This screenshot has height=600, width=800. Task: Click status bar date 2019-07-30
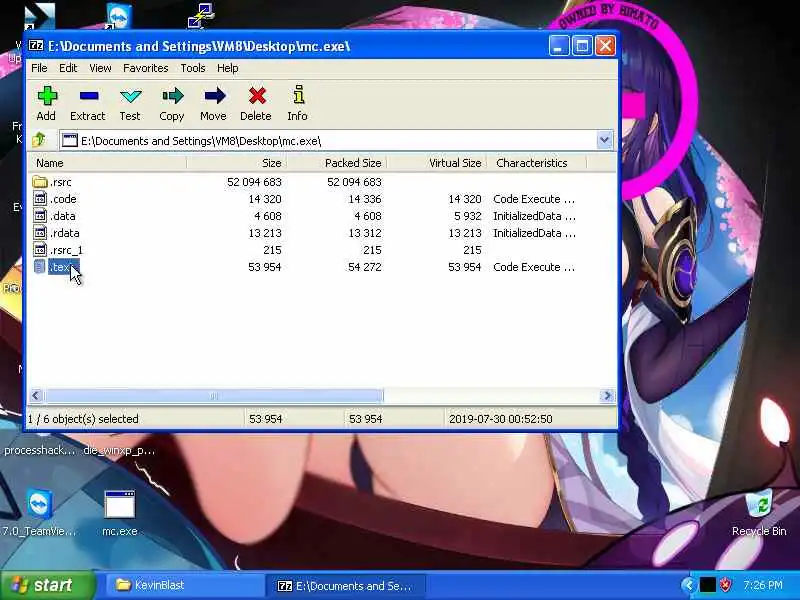click(501, 419)
